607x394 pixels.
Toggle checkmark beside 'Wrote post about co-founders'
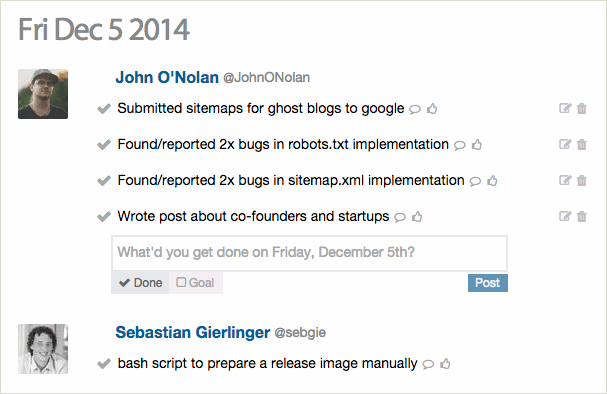104,217
